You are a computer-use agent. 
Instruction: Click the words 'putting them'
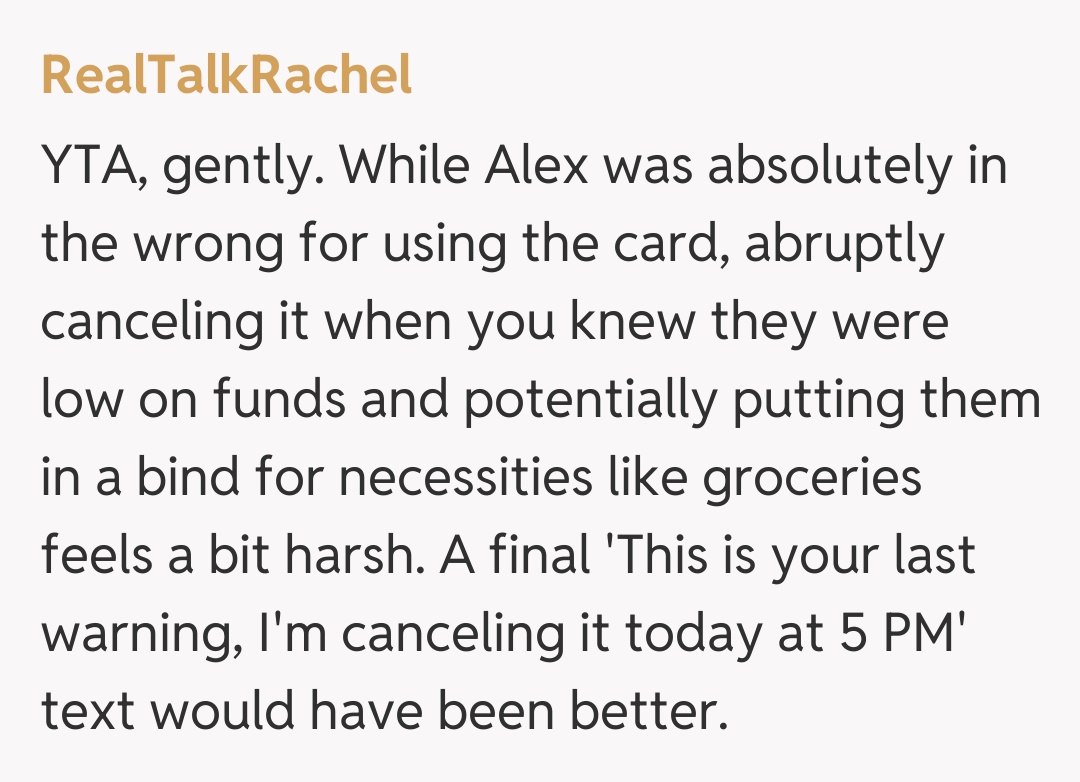coord(886,400)
